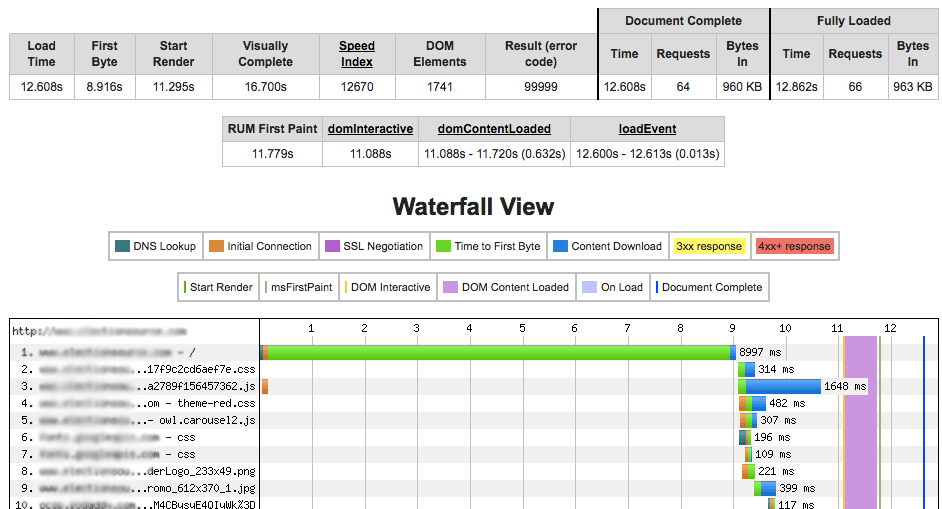The height and width of the screenshot is (509, 942).
Task: Click the Document Complete bytes 960 KB
Action: [x=742, y=87]
